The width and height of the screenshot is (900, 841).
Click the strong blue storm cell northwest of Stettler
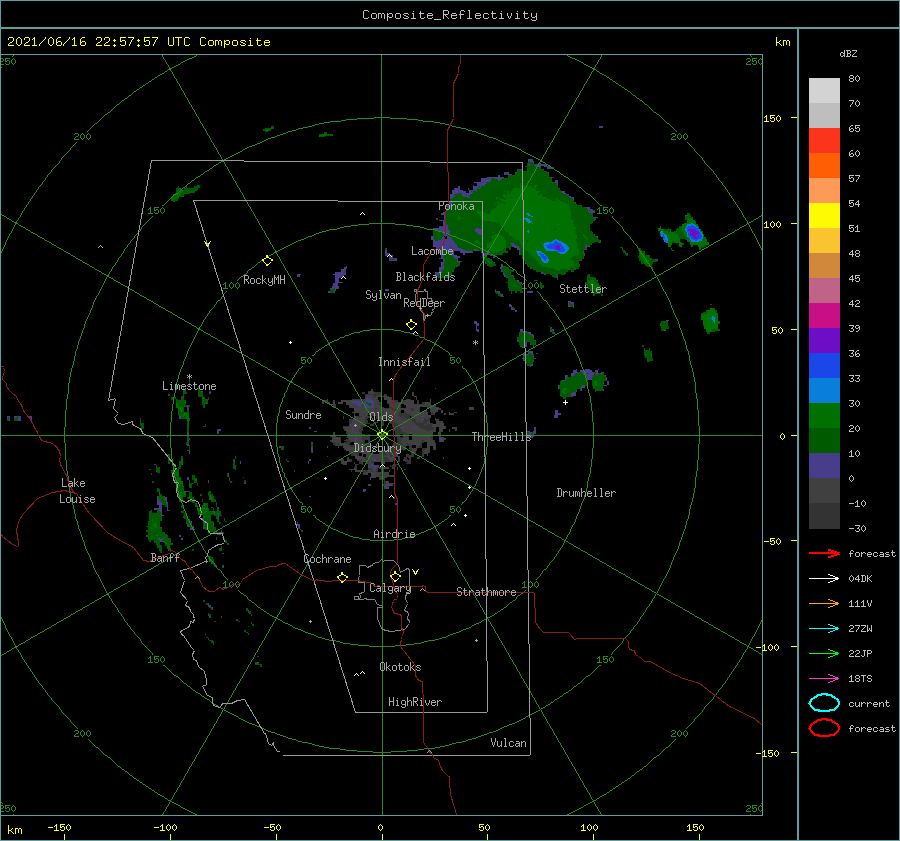pos(556,247)
